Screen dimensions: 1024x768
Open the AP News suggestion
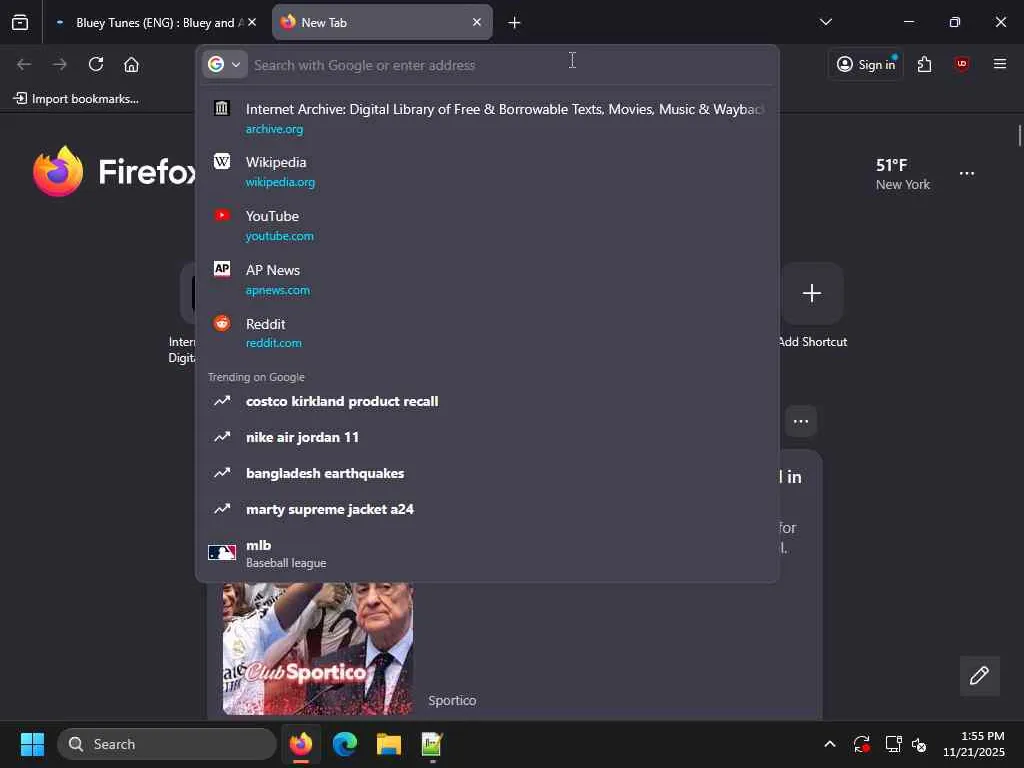tap(487, 280)
